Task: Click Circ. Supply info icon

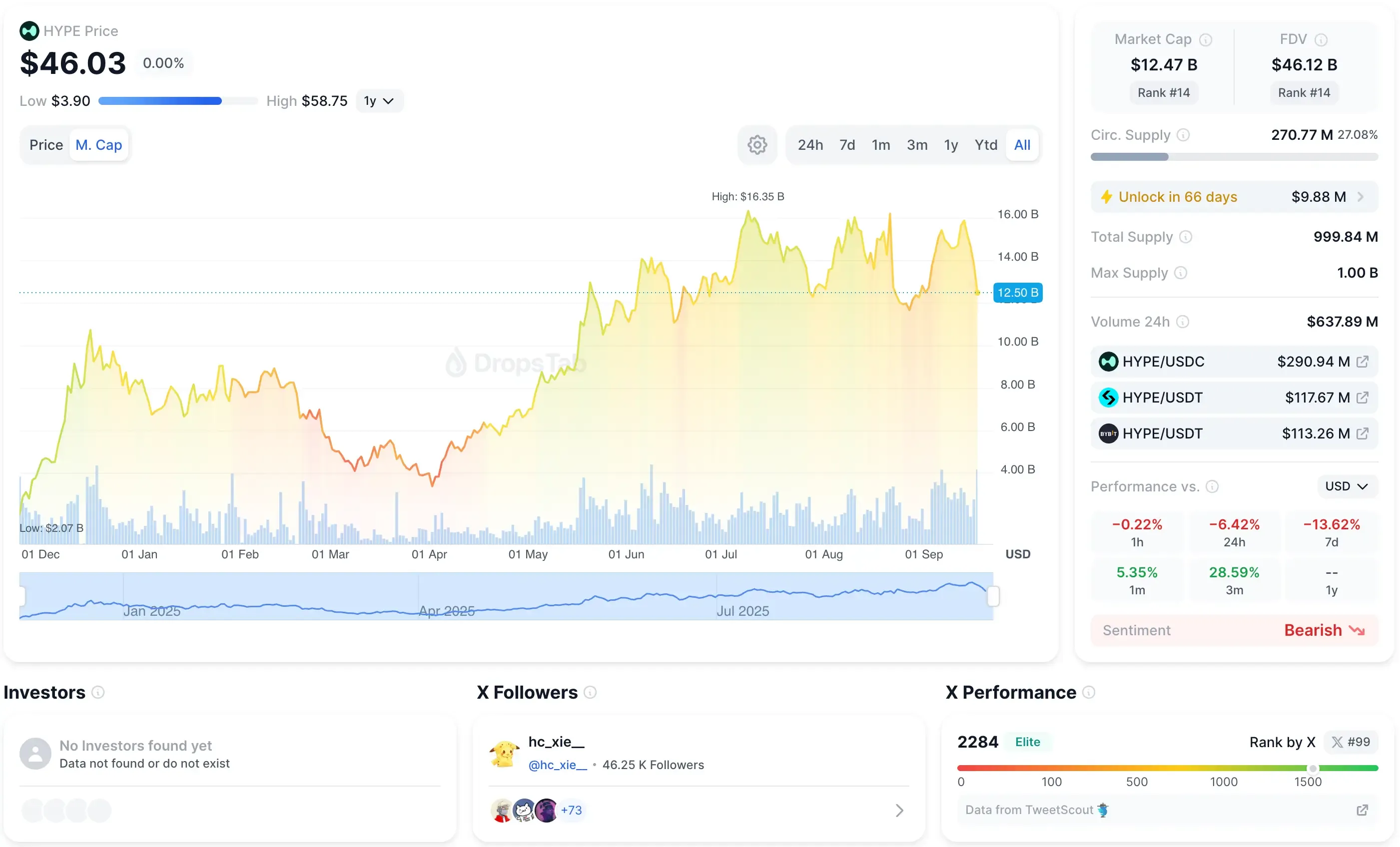Action: point(1183,135)
